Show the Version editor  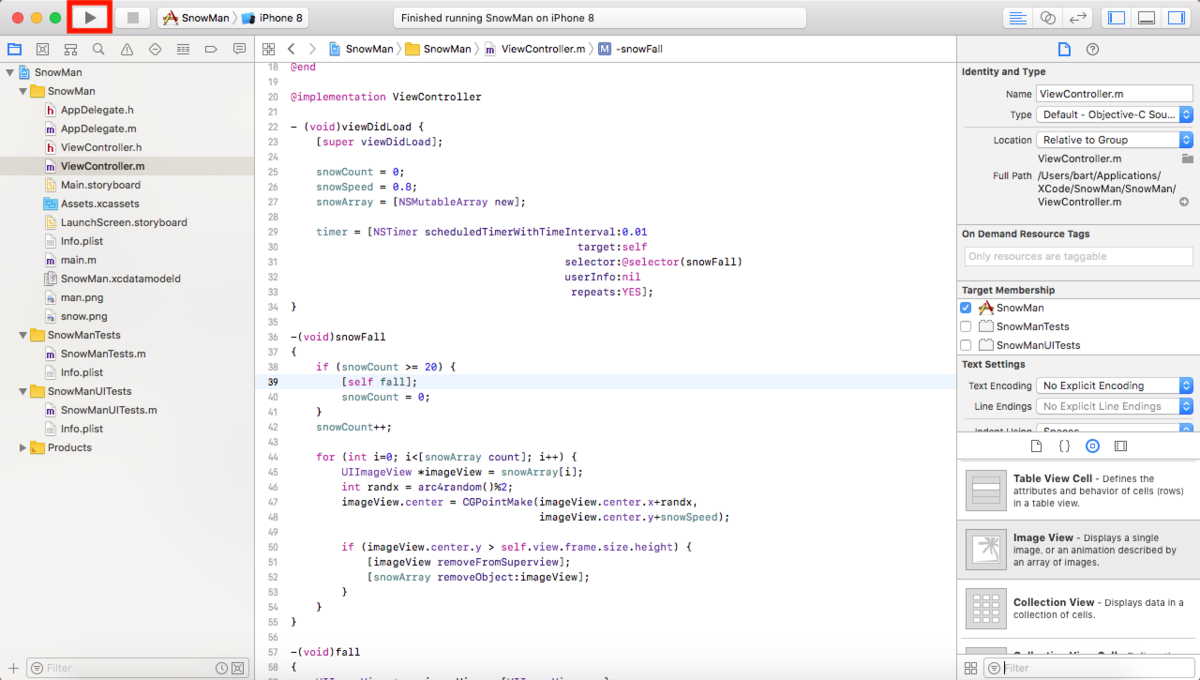click(x=1077, y=18)
